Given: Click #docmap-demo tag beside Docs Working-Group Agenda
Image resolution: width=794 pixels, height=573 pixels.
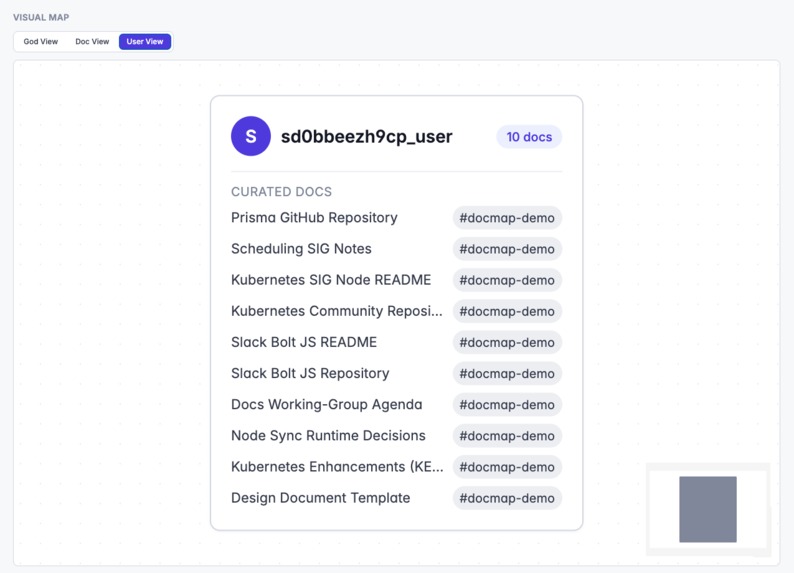Looking at the screenshot, I should [x=507, y=404].
